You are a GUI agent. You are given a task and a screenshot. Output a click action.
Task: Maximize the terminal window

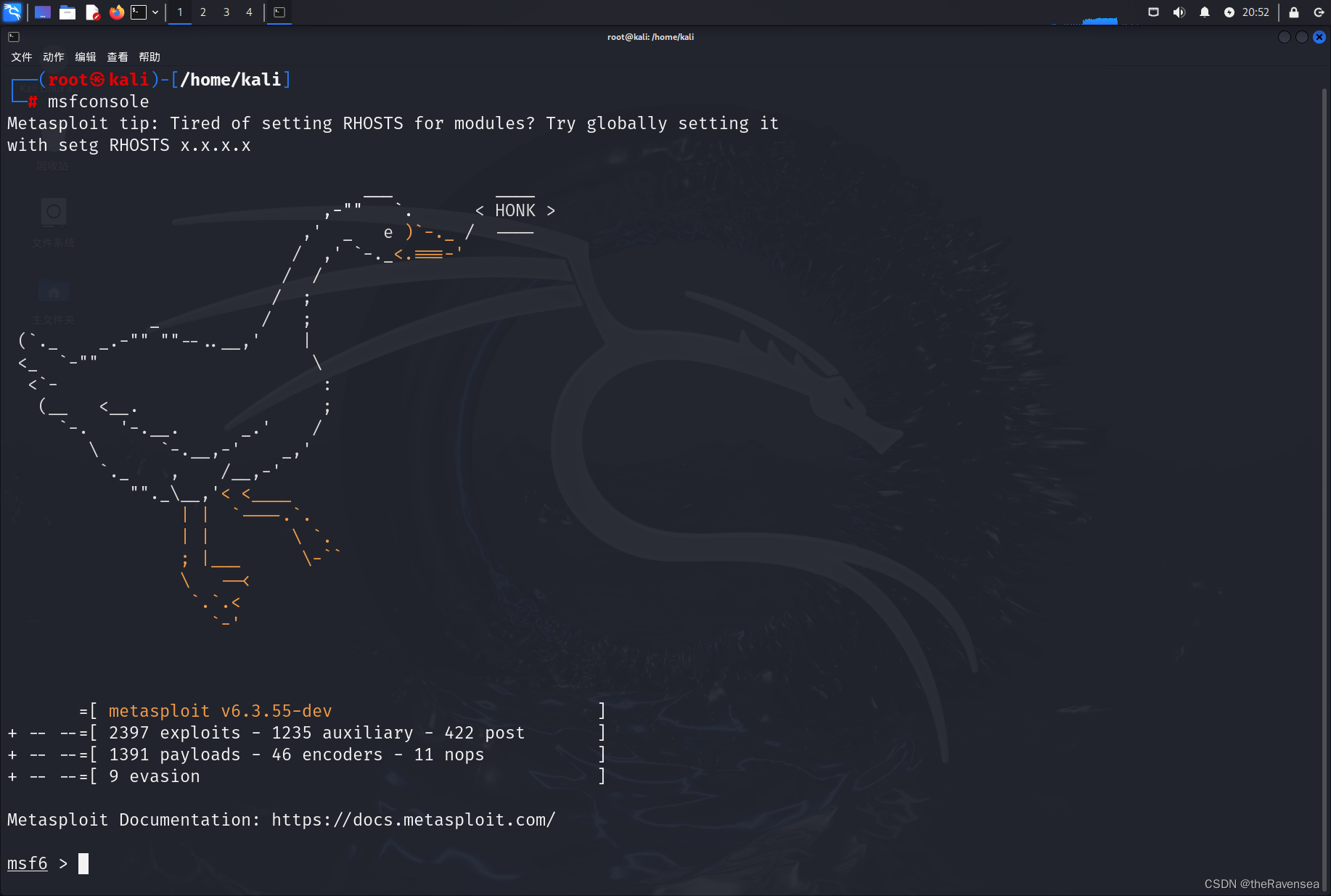[1302, 37]
